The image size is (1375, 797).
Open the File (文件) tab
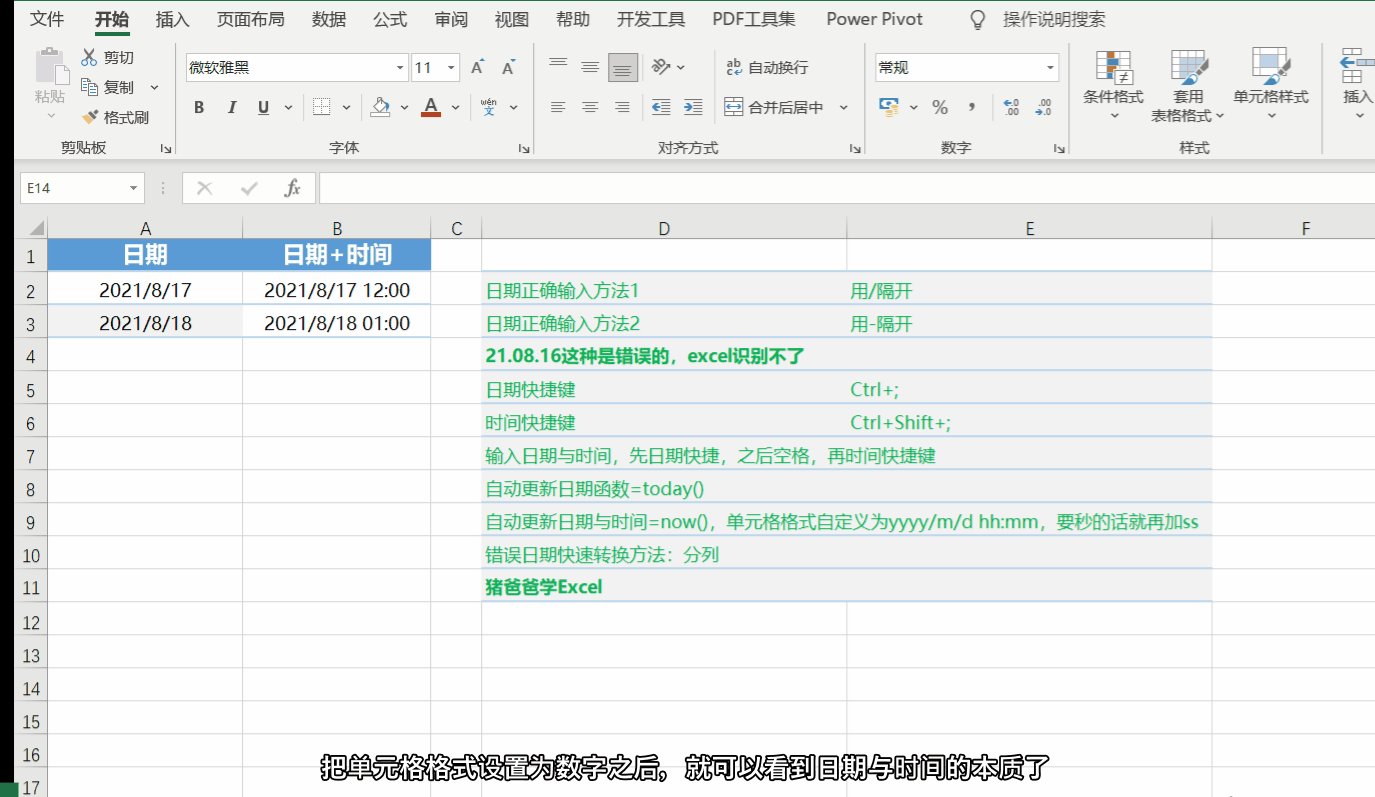point(47,19)
